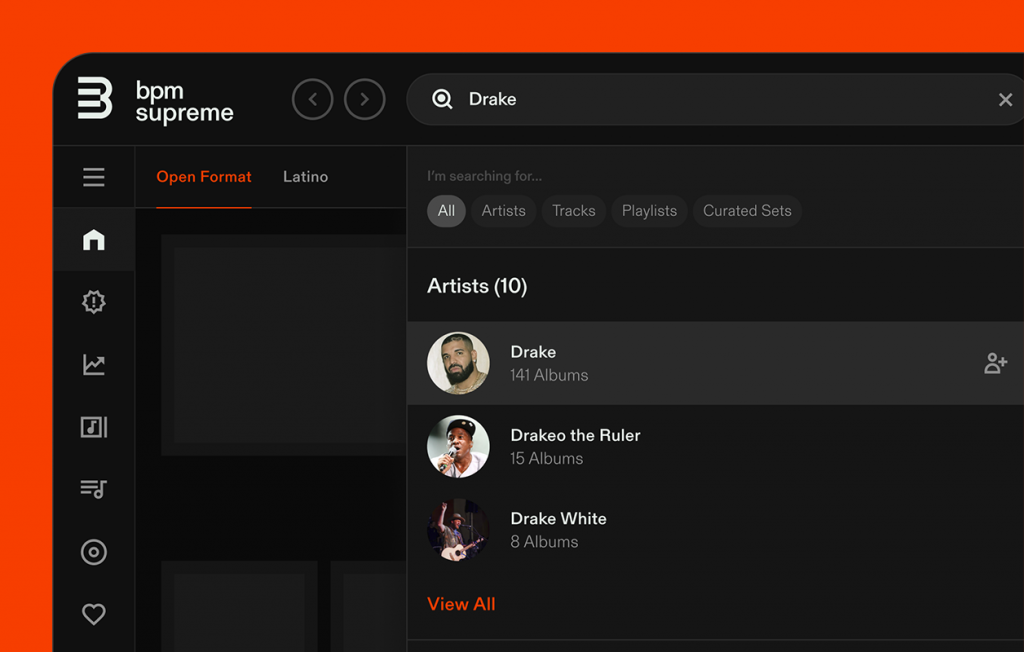Go to Home in the sidebar
1024x652 pixels.
coord(94,240)
